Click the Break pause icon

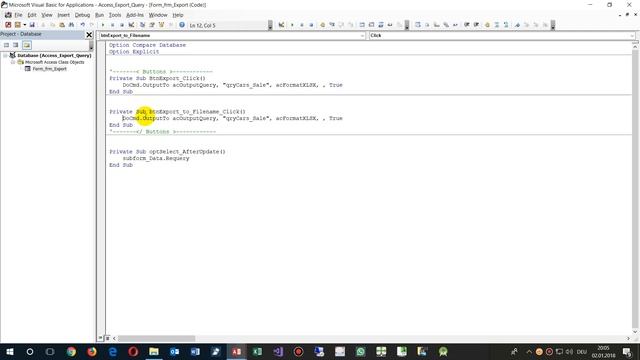click(x=112, y=25)
